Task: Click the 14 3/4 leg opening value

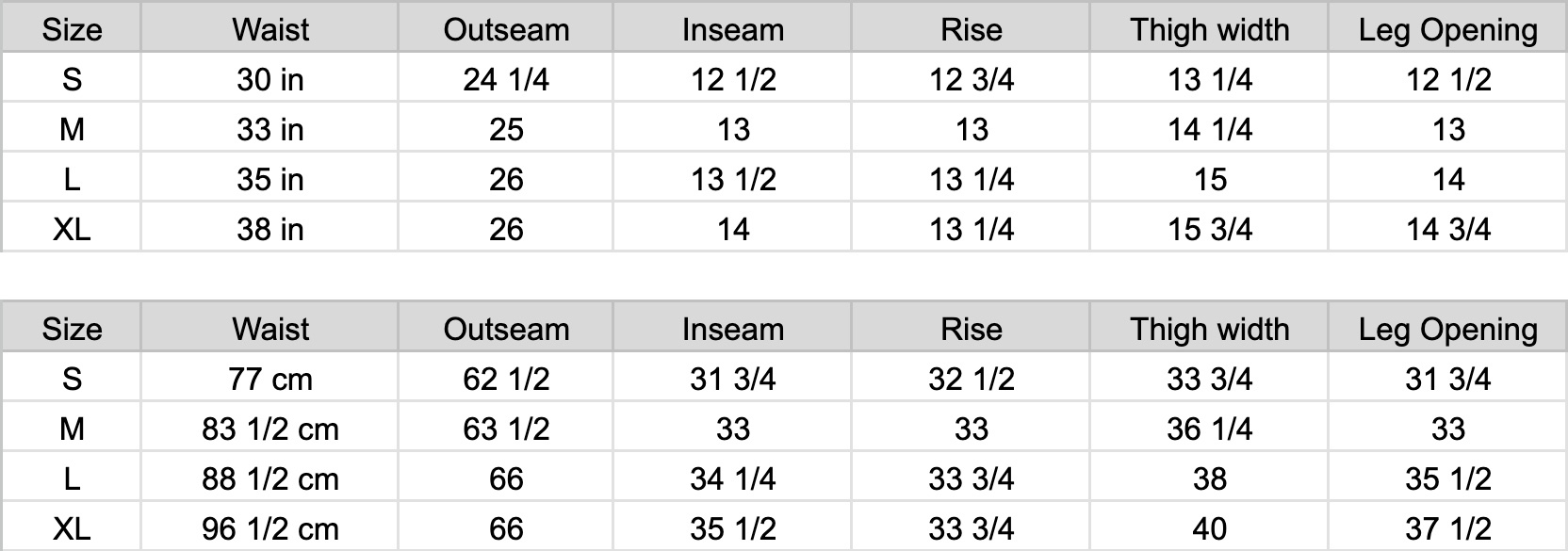Action: click(1448, 229)
